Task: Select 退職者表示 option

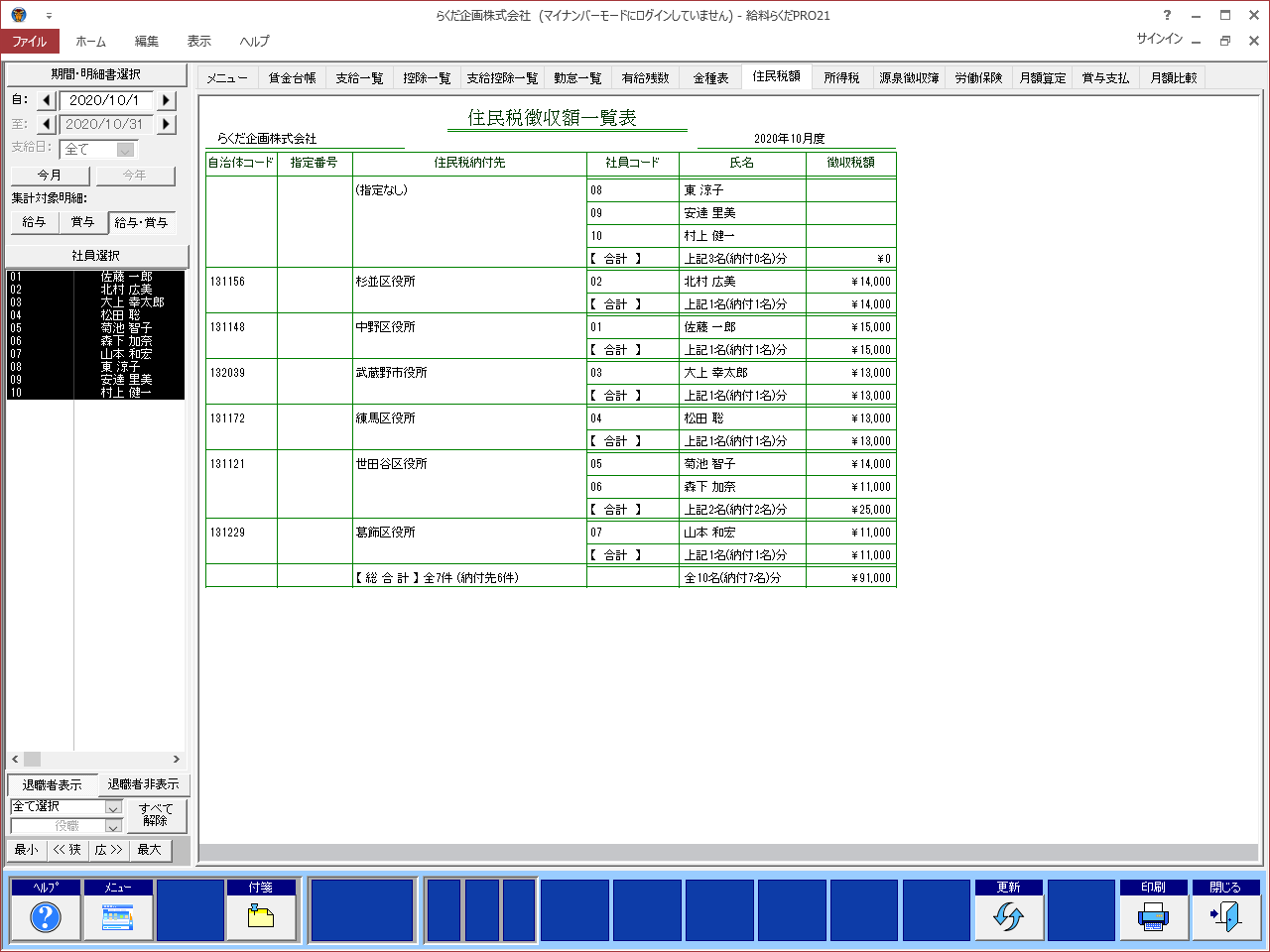Action: click(53, 785)
